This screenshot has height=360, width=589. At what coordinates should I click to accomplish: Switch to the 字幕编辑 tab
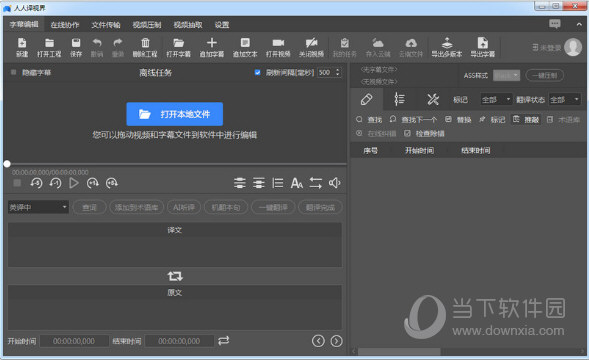(24, 24)
